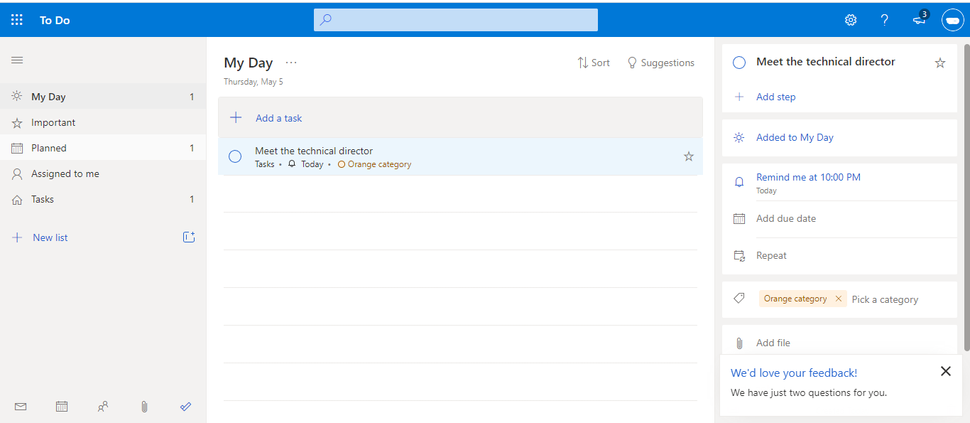Open the Help question mark

click(884, 20)
